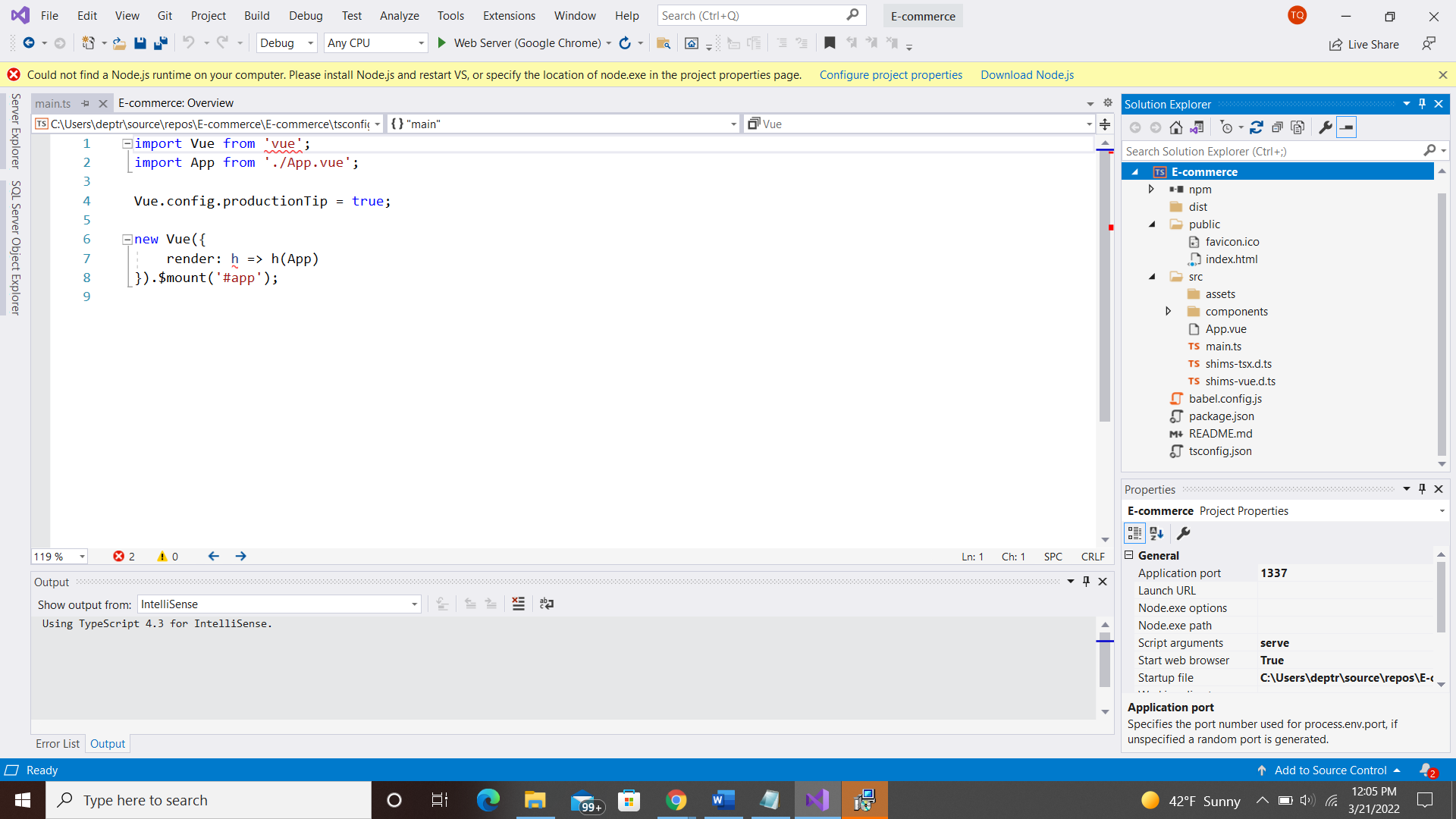Click the Save All icon
Image resolution: width=1456 pixels, height=819 pixels.
point(161,43)
